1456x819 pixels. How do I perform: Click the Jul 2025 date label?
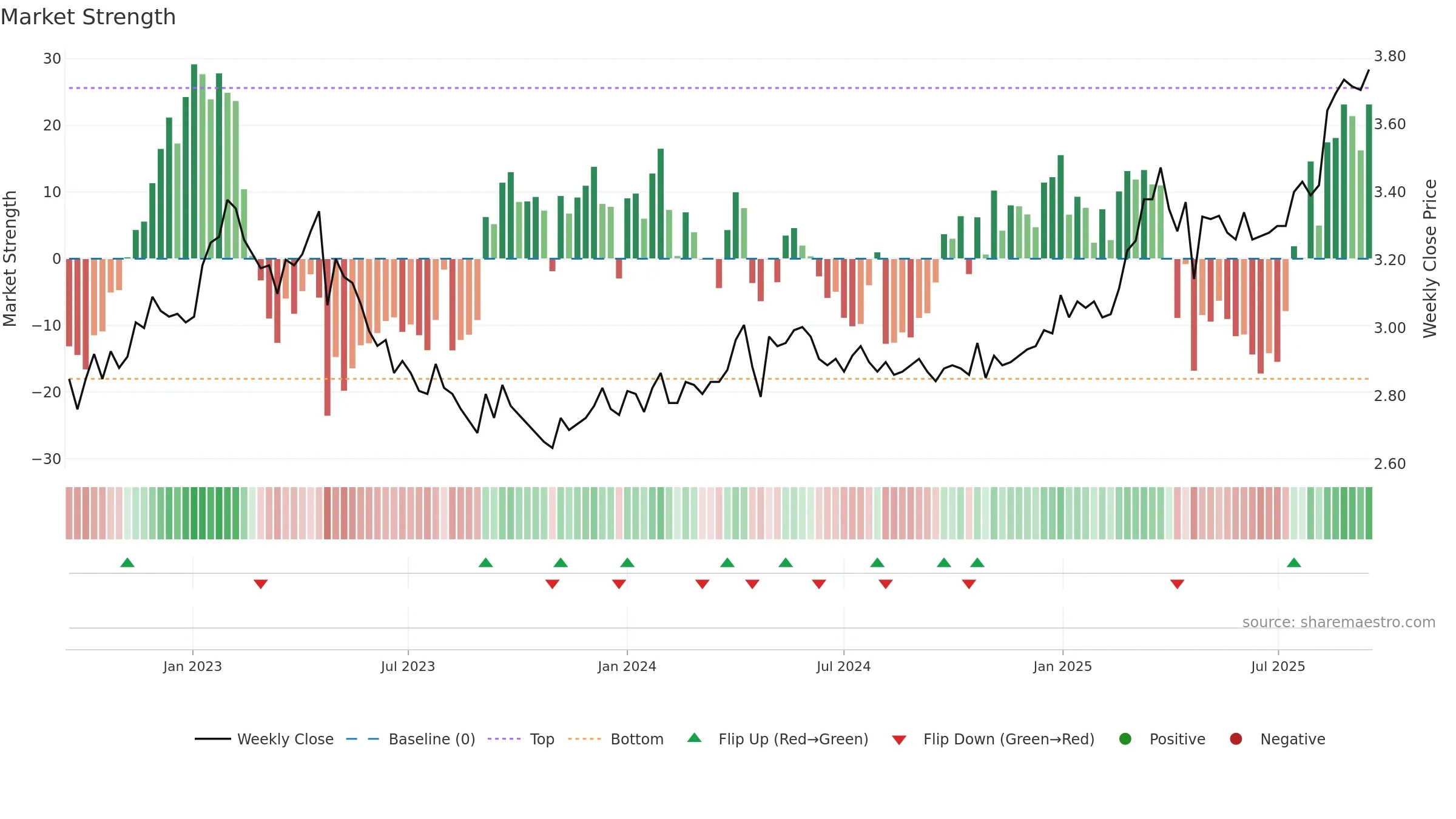(1278, 666)
